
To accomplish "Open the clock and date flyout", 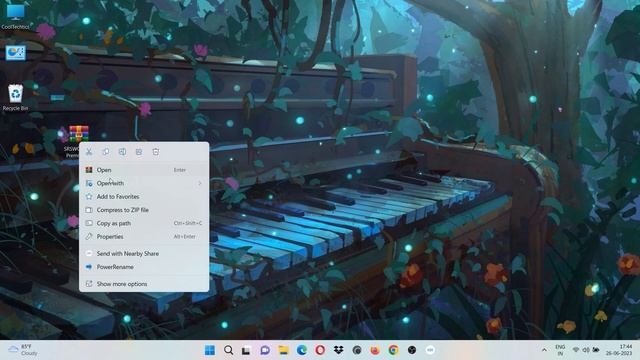I will point(619,350).
